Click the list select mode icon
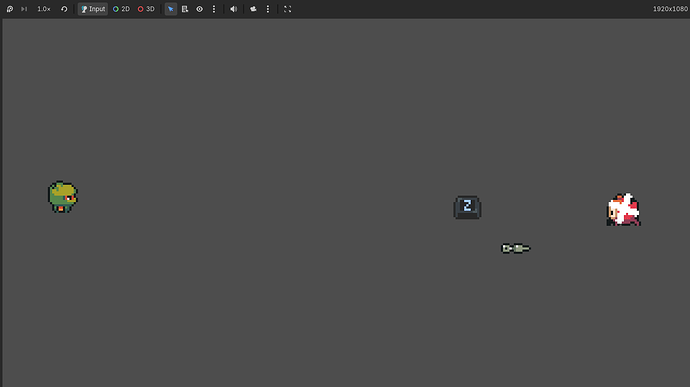 pos(185,9)
